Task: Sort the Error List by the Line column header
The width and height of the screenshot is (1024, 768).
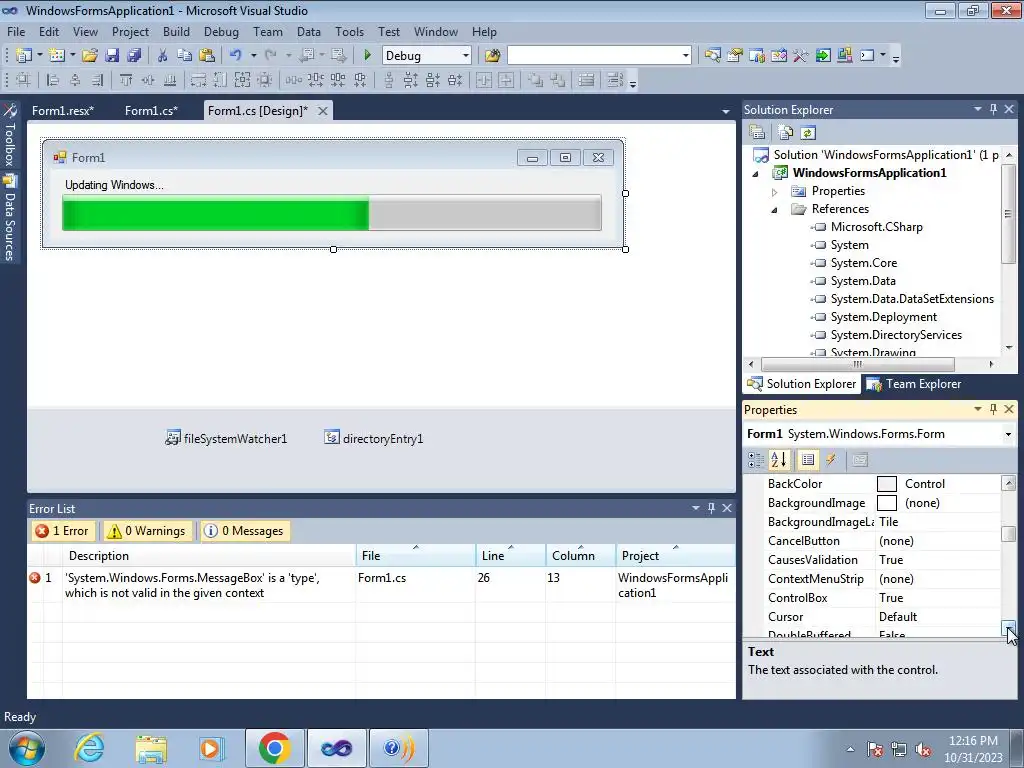Action: point(510,556)
